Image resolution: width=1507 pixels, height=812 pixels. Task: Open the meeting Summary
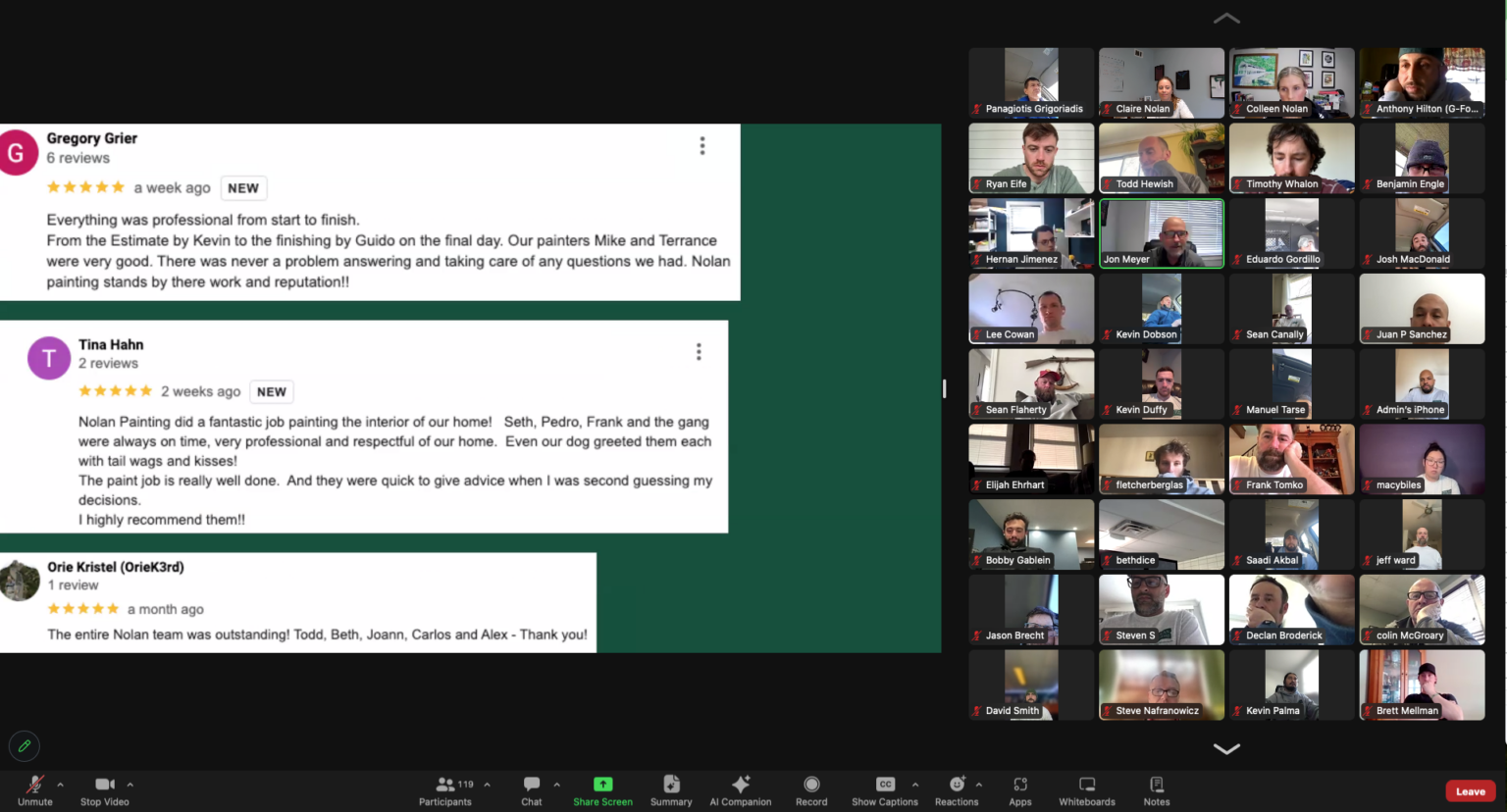pos(671,790)
